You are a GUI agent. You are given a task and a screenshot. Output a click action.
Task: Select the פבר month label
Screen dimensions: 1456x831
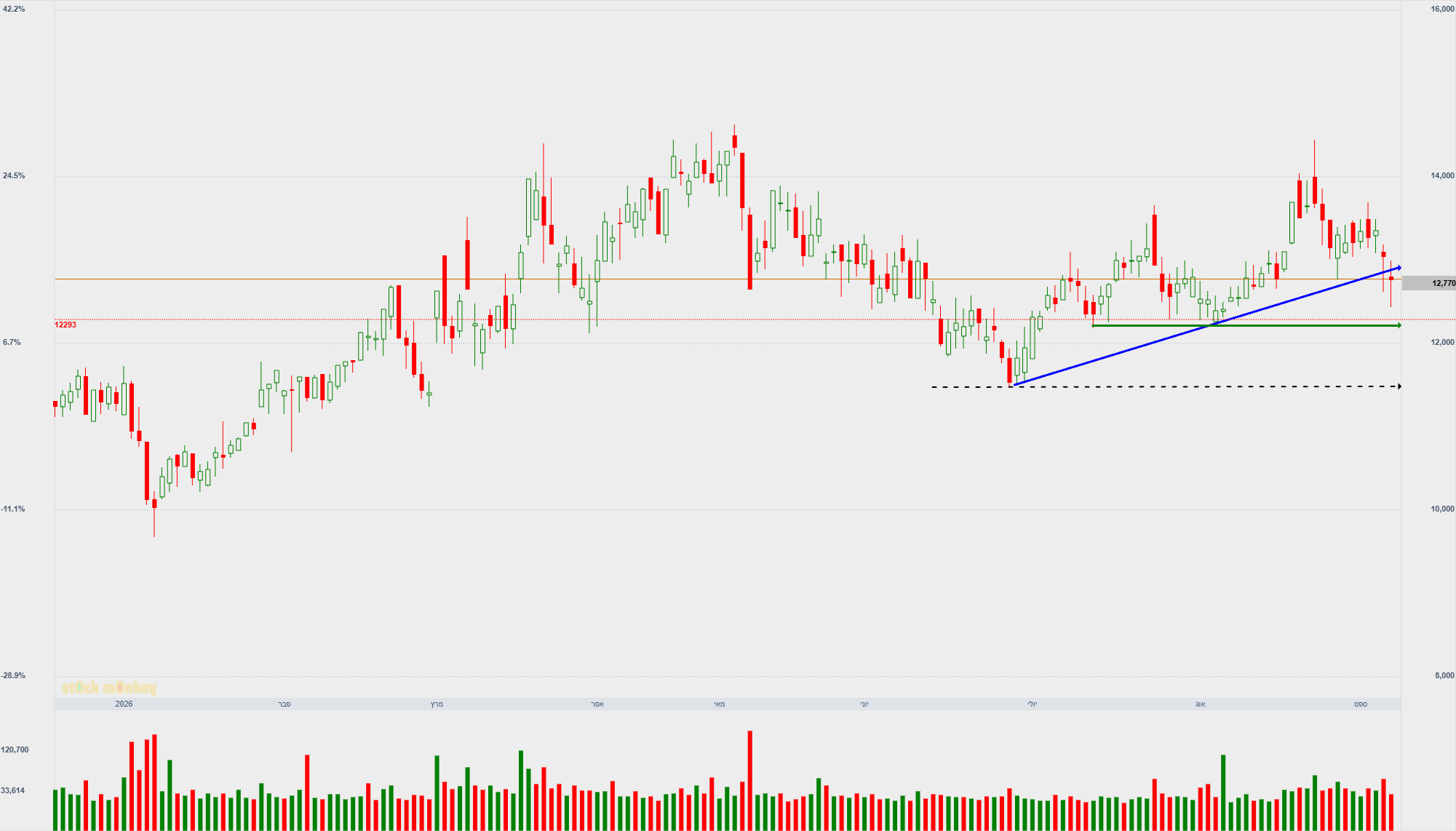[285, 704]
